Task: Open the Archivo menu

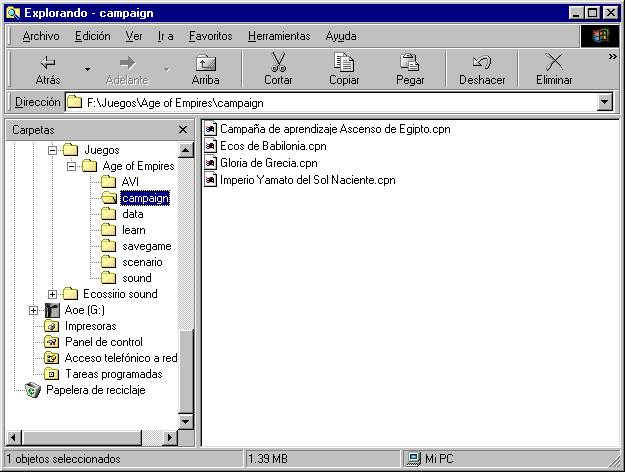Action: click(x=41, y=36)
